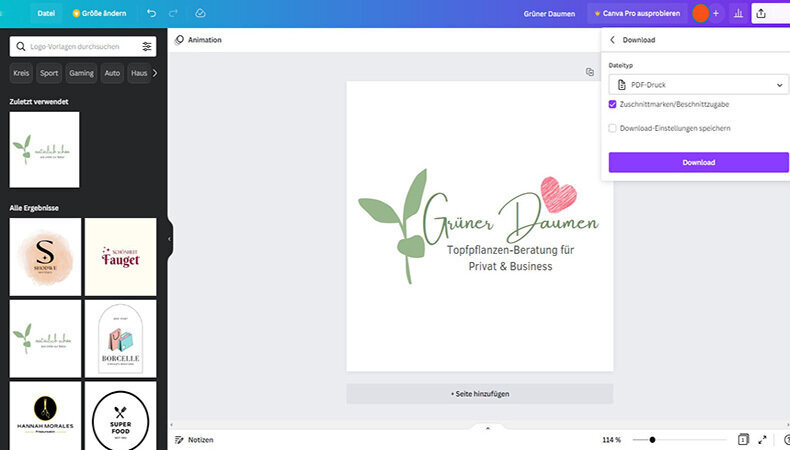Screen dimensions: 790x450
Task: Open the analytics bar chart icon
Action: click(738, 13)
